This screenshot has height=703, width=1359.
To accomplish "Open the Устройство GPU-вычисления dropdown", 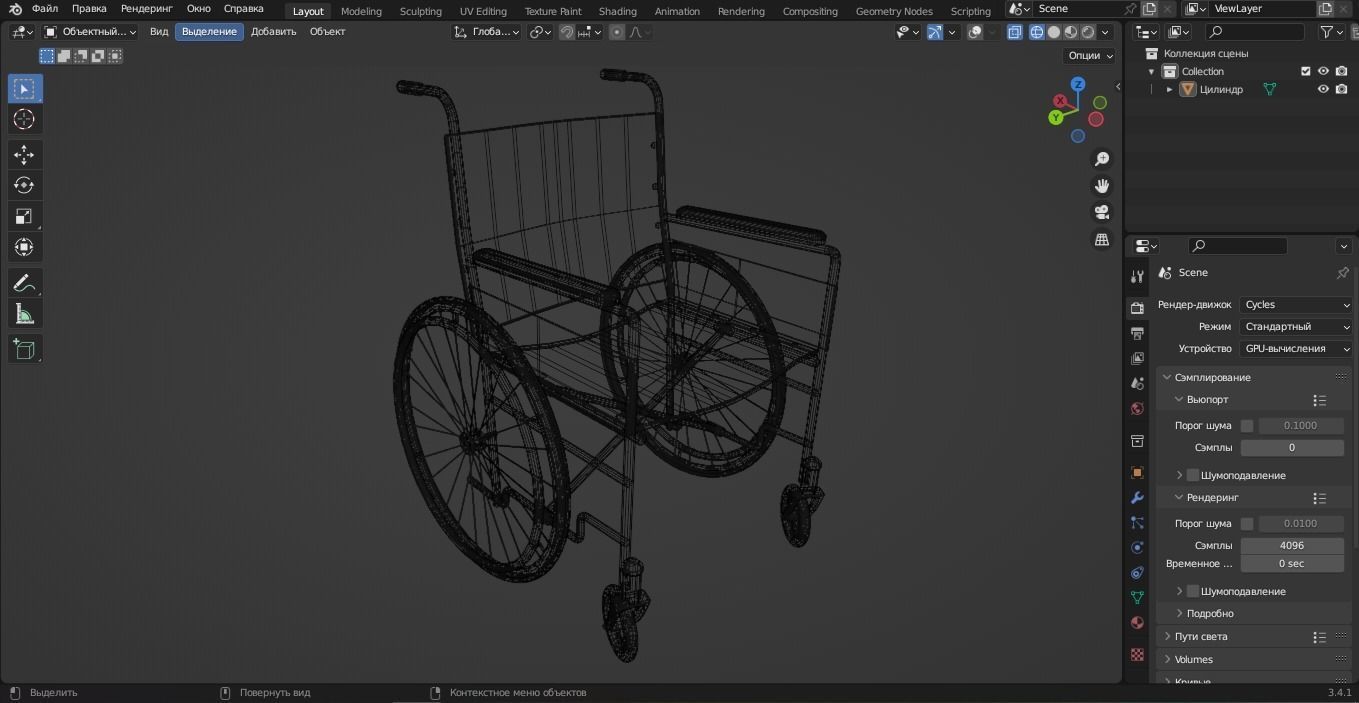I will [1297, 349].
